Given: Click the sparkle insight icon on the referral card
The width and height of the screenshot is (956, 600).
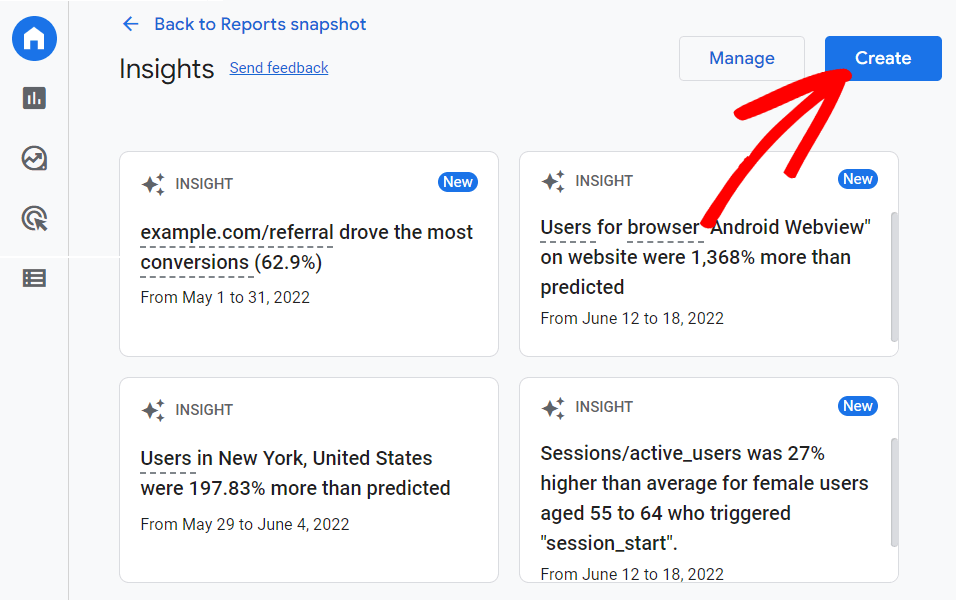Looking at the screenshot, I should [x=152, y=183].
